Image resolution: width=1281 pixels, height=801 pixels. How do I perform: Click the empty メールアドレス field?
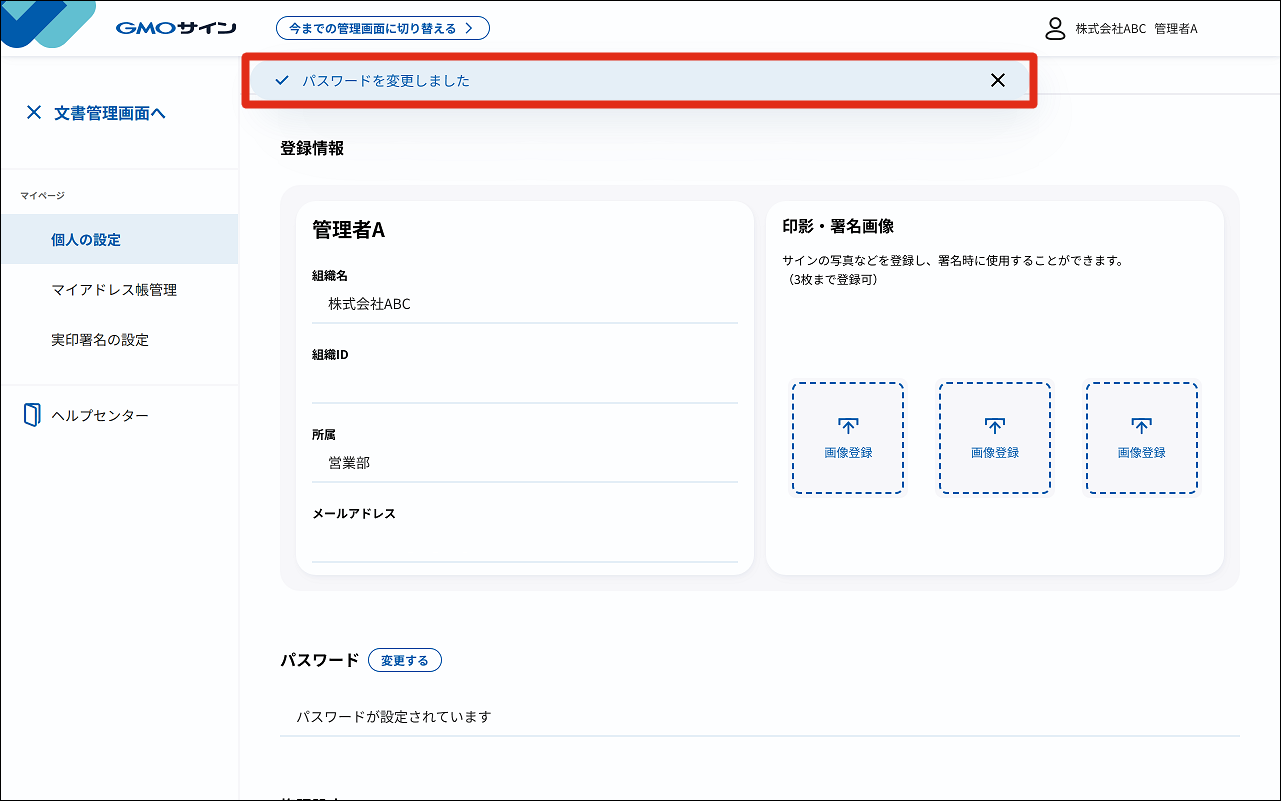pyautogui.click(x=524, y=543)
